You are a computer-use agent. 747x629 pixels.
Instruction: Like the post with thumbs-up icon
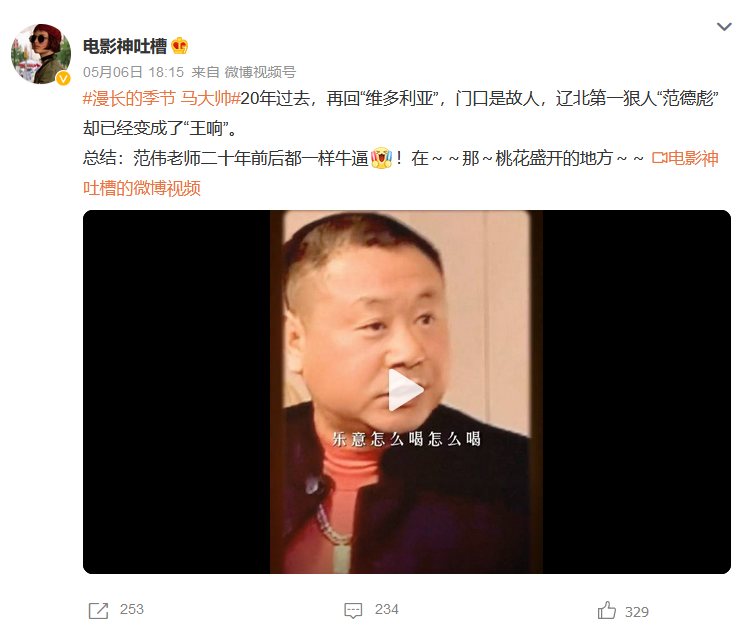pos(606,610)
